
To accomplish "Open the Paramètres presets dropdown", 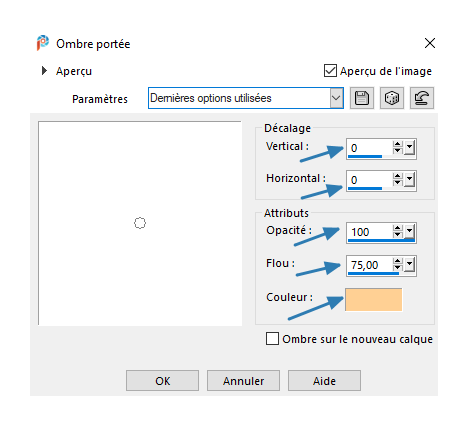I will (x=336, y=98).
